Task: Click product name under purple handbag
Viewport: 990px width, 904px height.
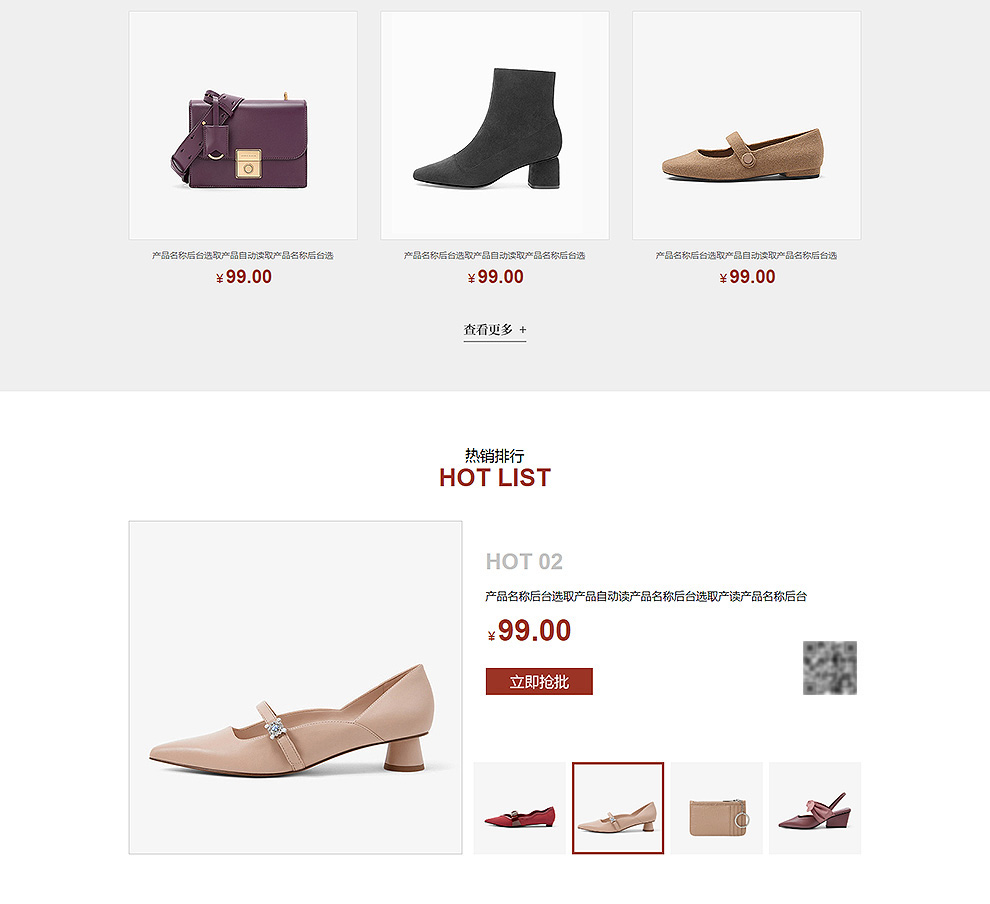Action: click(x=242, y=256)
